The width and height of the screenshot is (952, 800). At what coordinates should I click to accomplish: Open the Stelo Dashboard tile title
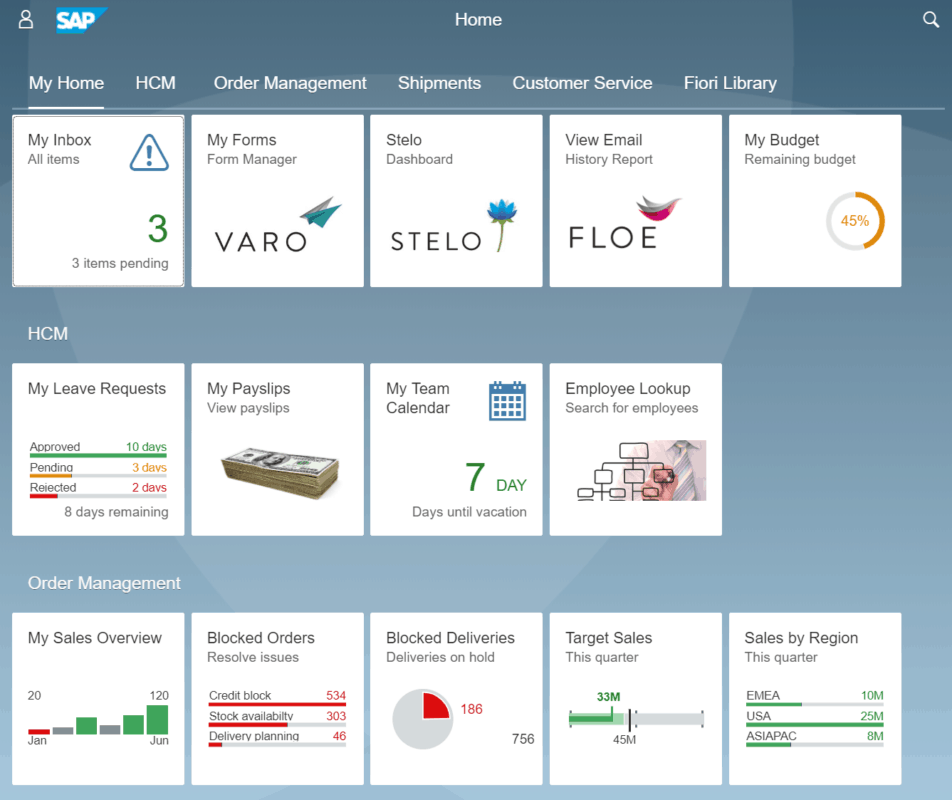pyautogui.click(x=404, y=140)
